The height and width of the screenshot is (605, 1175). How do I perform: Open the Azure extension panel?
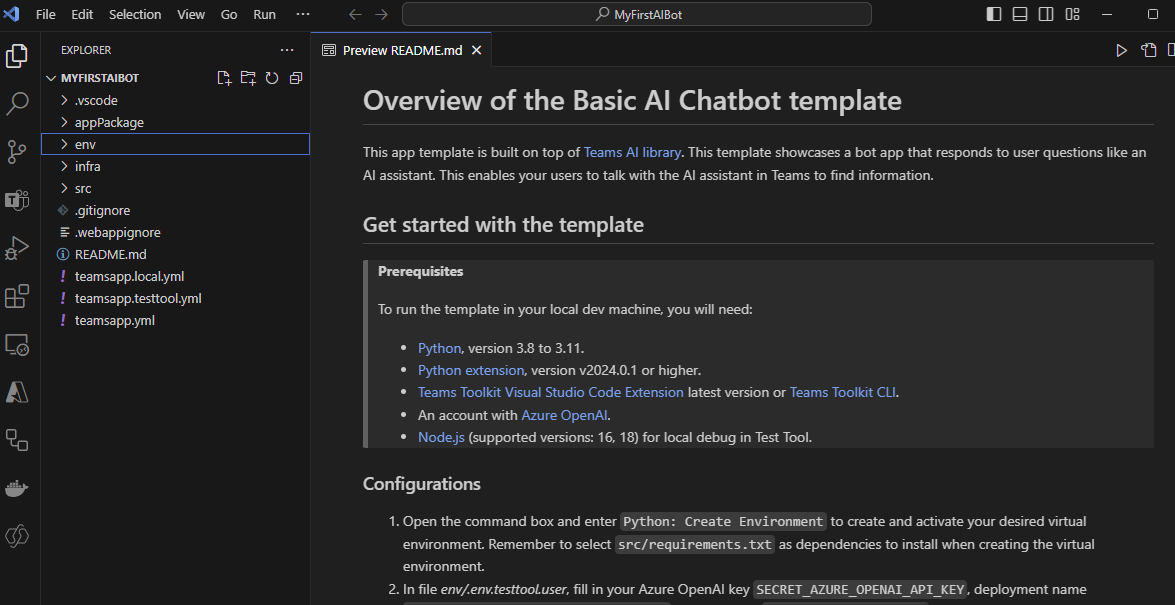(x=17, y=392)
